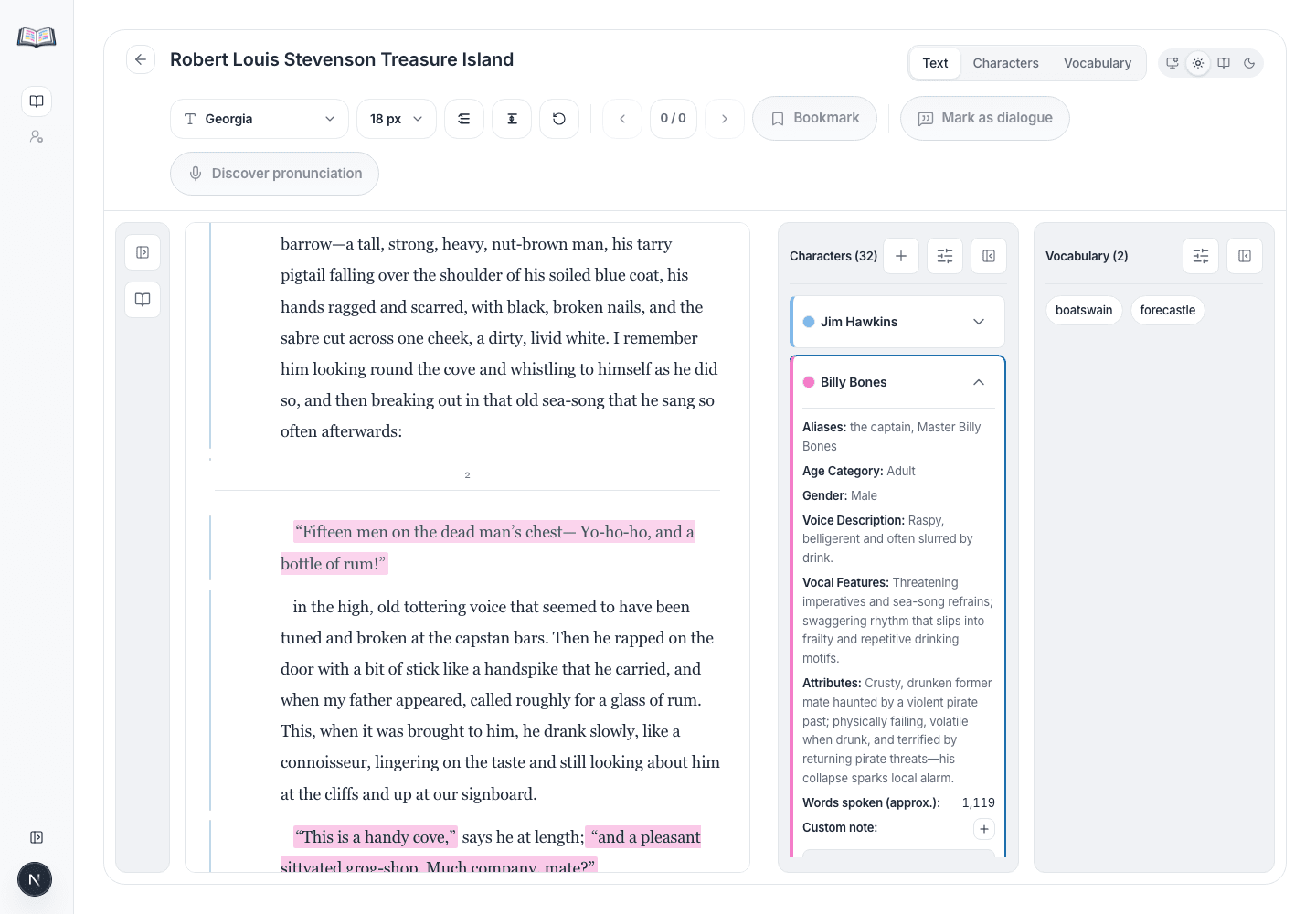Screen dimensions: 1316x914
Task: Switch to the Vocabulary tab
Action: coord(1098,63)
